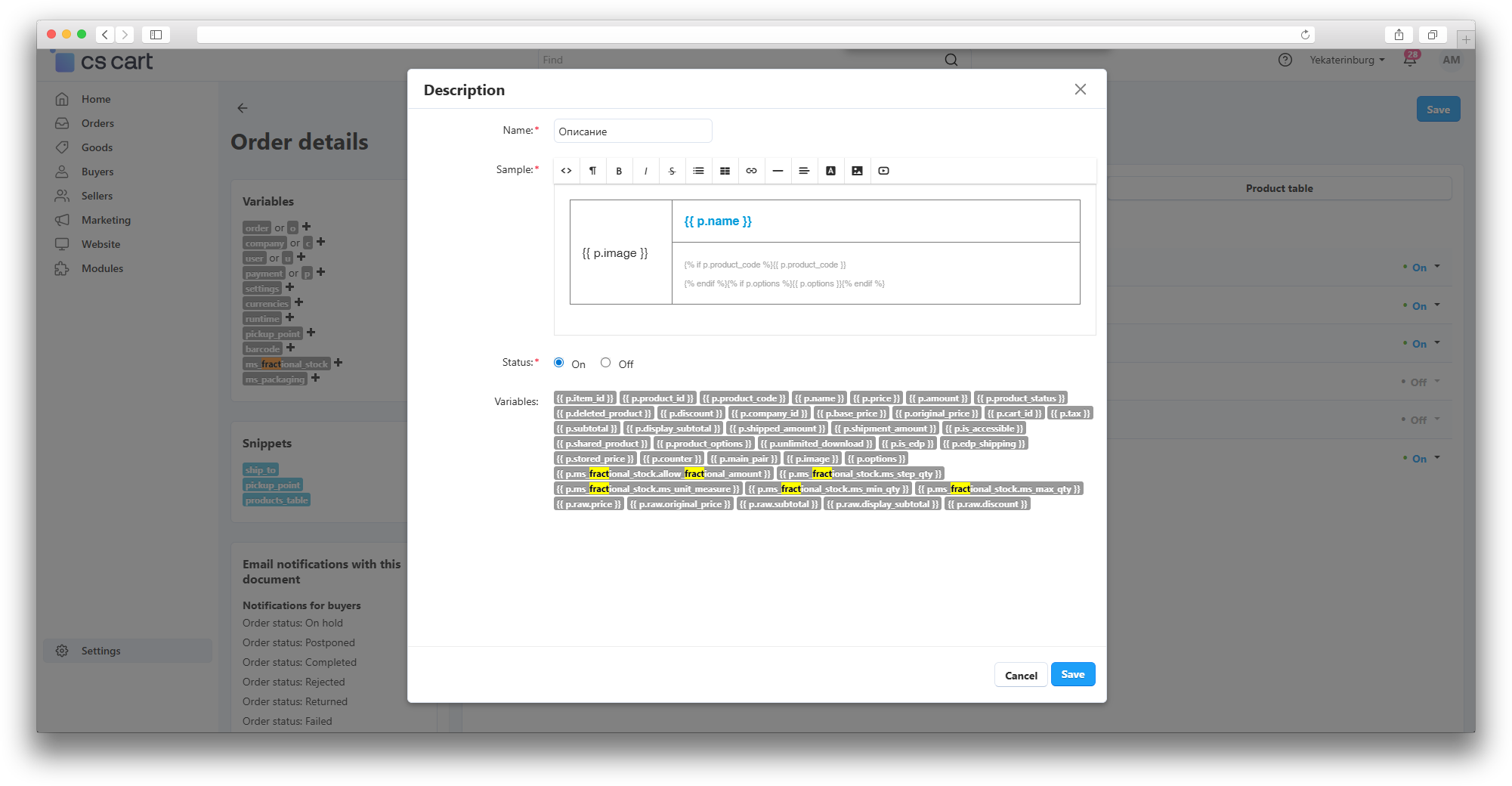Viewport: 1512px width, 786px height.
Task: Open Settings in the left sidebar
Action: 100,651
